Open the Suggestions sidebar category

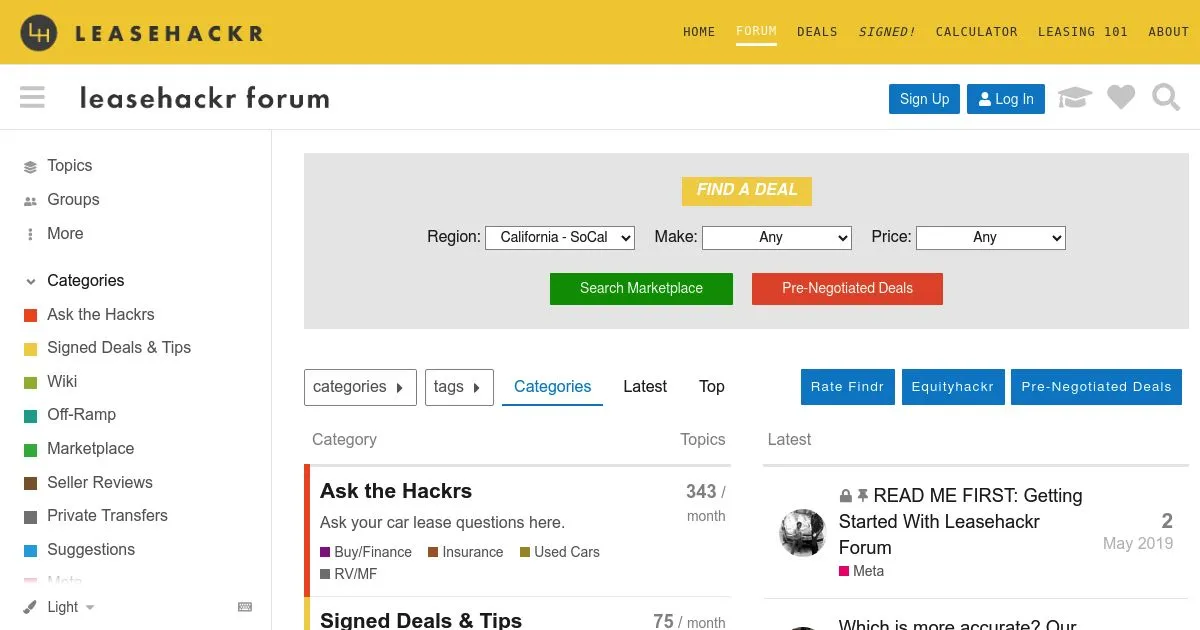click(x=90, y=550)
